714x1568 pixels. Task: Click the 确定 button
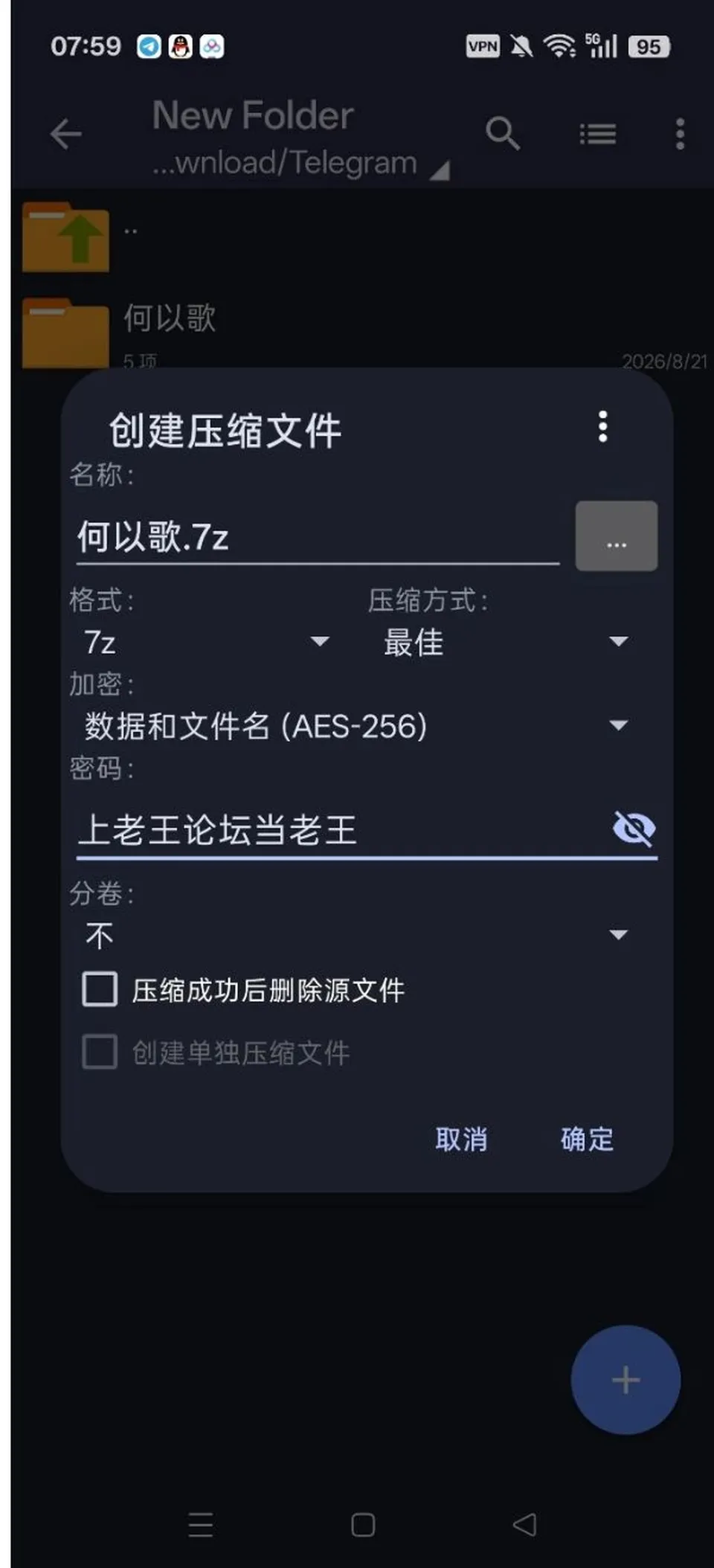pyautogui.click(x=587, y=1139)
